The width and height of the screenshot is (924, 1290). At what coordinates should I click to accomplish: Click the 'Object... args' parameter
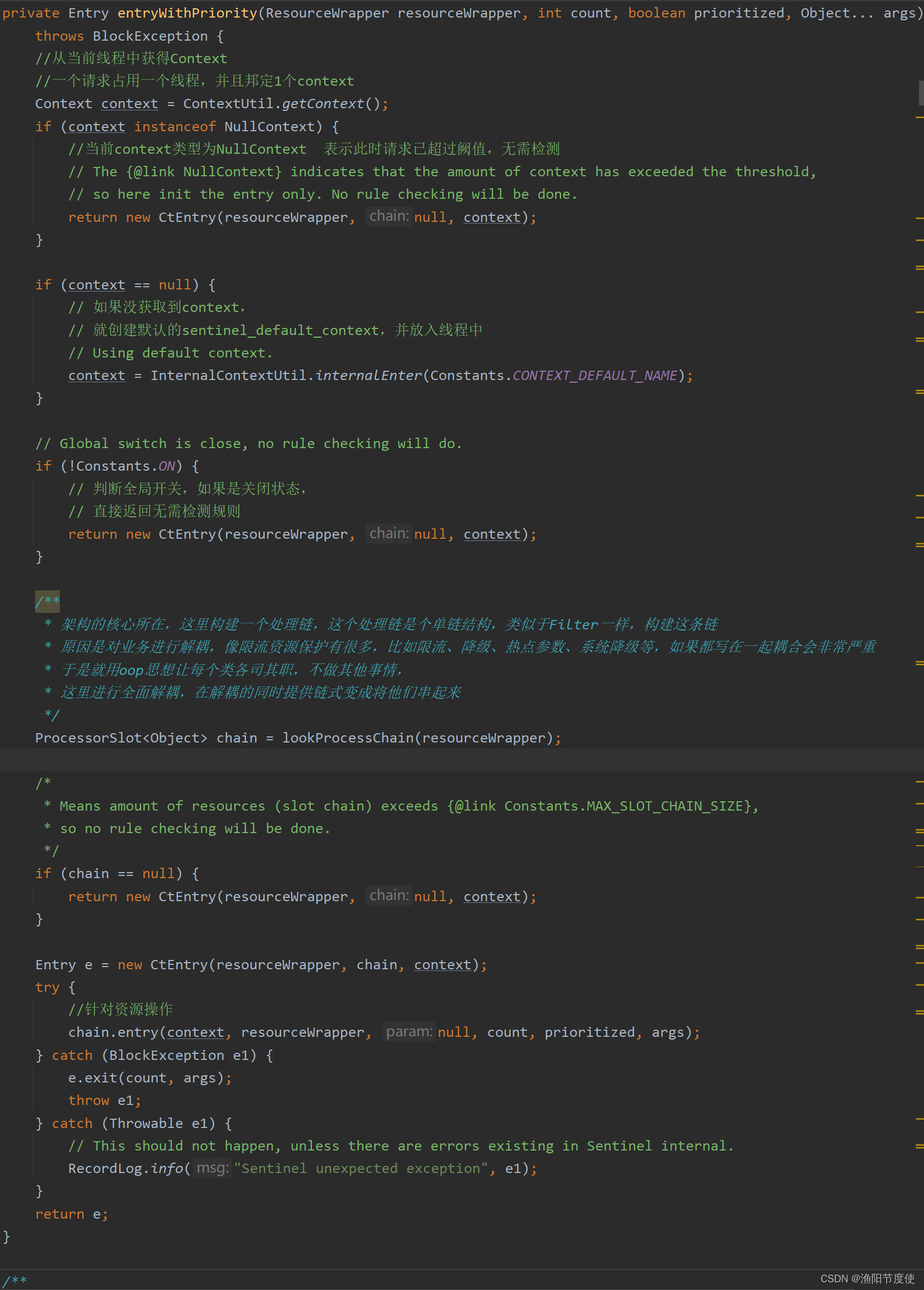tap(859, 13)
